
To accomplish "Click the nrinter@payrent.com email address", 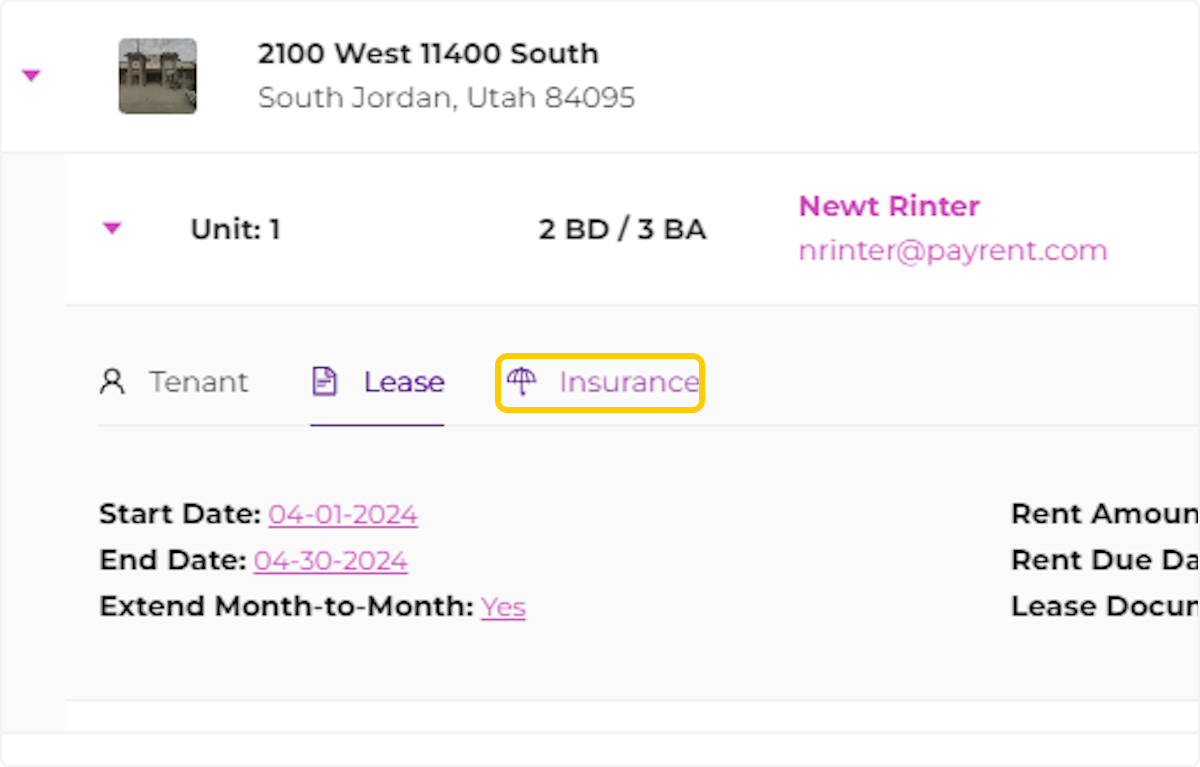I will point(952,250).
